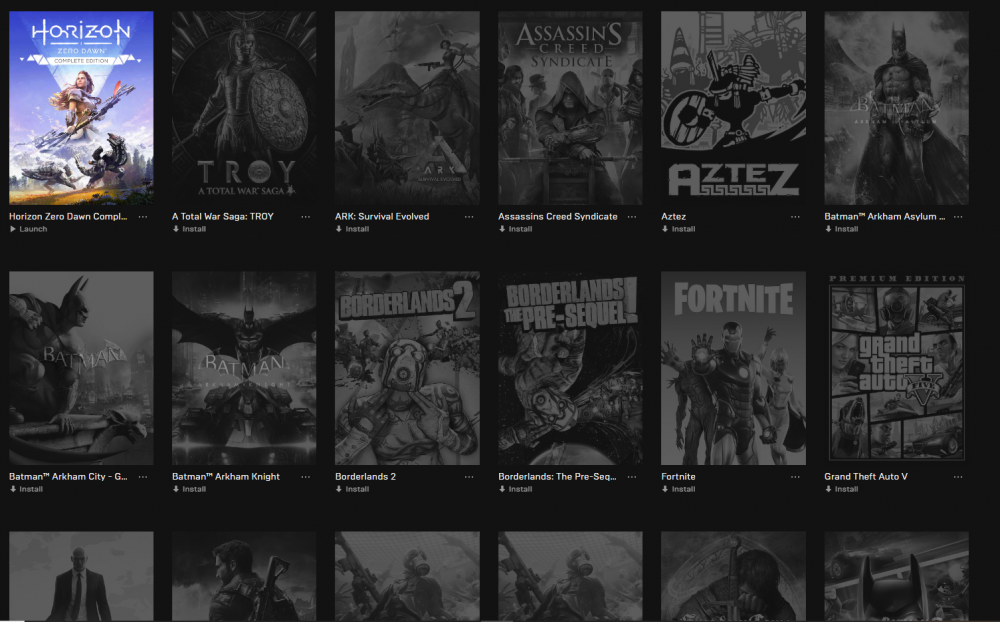Install Batman Arkham Knight

coord(189,489)
